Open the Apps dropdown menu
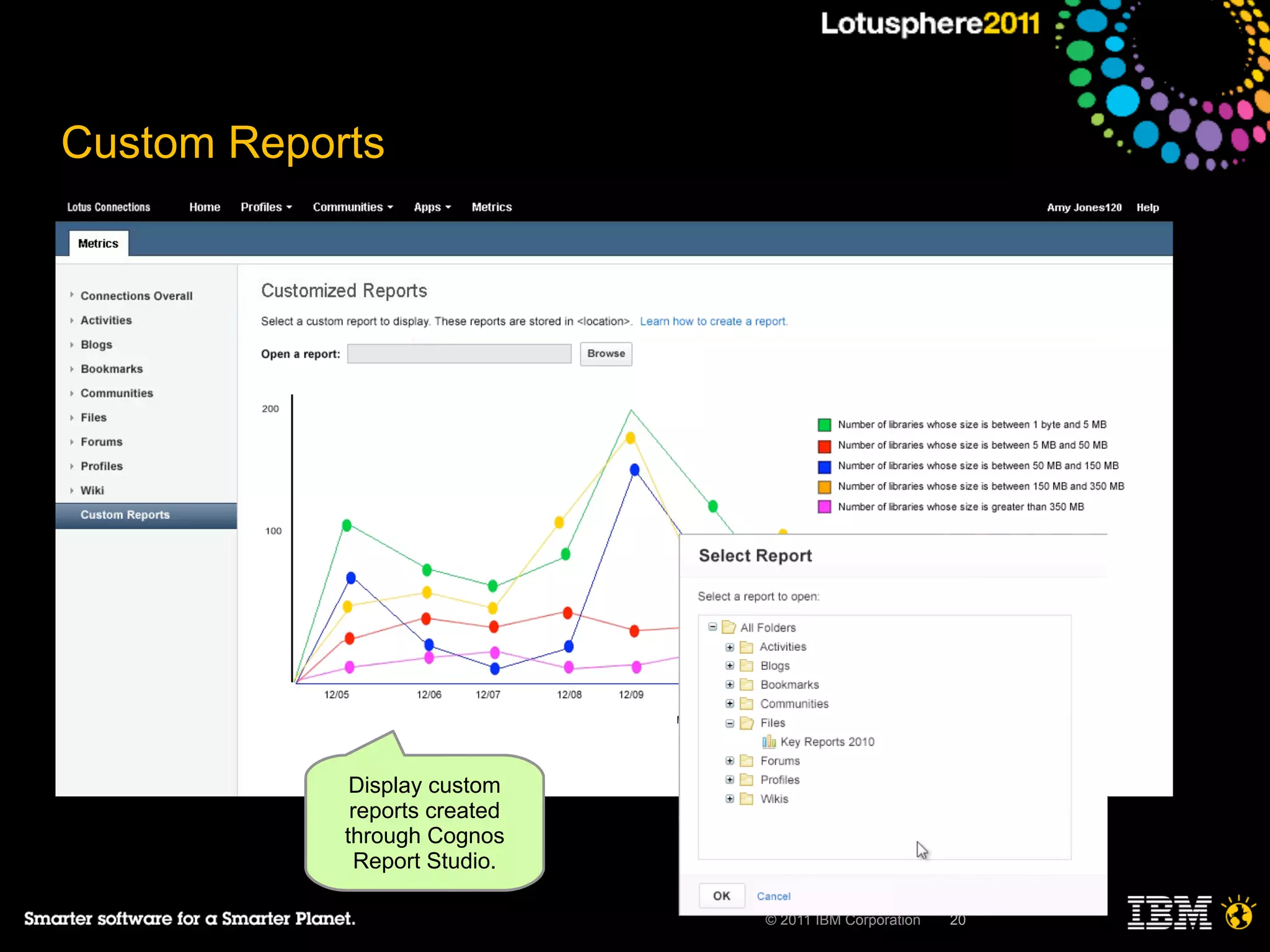 pos(432,208)
